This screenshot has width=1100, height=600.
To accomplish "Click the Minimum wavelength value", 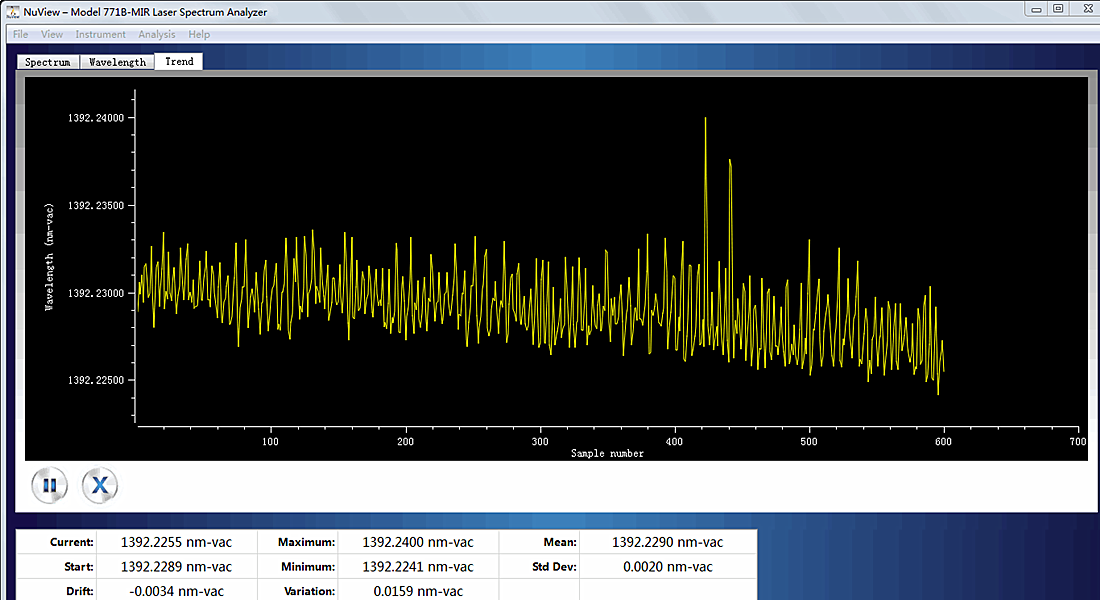I will 417,567.
